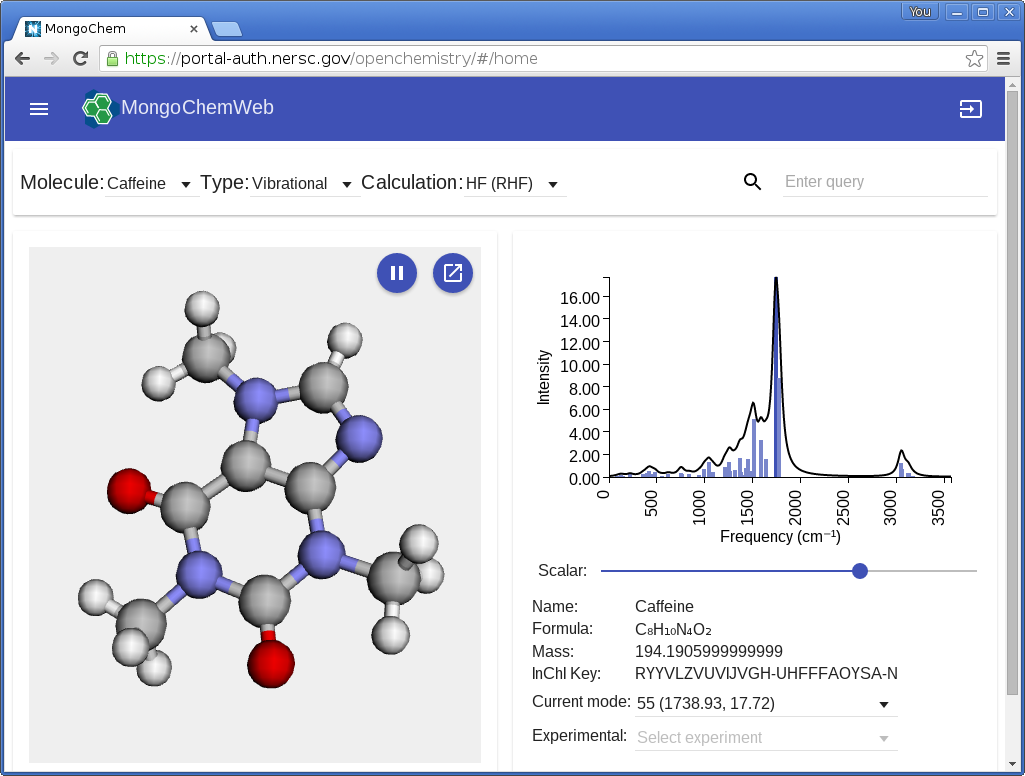Image resolution: width=1025 pixels, height=776 pixels.
Task: Expand the Molecule dropdown showing Caffeine
Action: 150,184
